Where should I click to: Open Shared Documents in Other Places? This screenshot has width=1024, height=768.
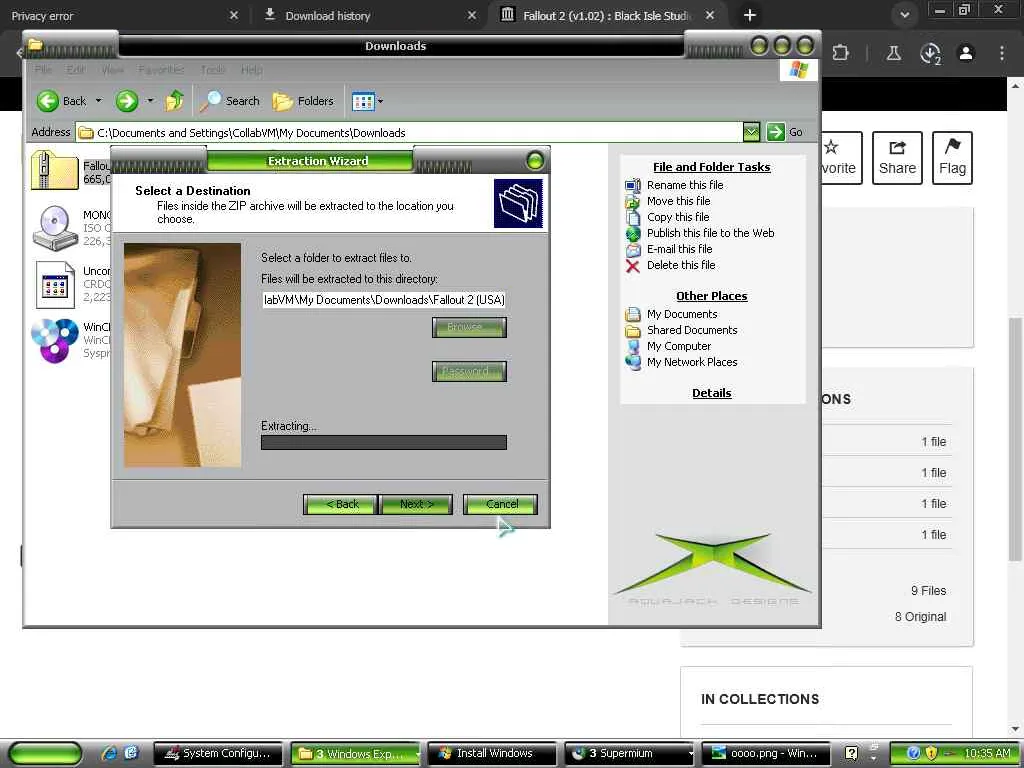click(692, 330)
